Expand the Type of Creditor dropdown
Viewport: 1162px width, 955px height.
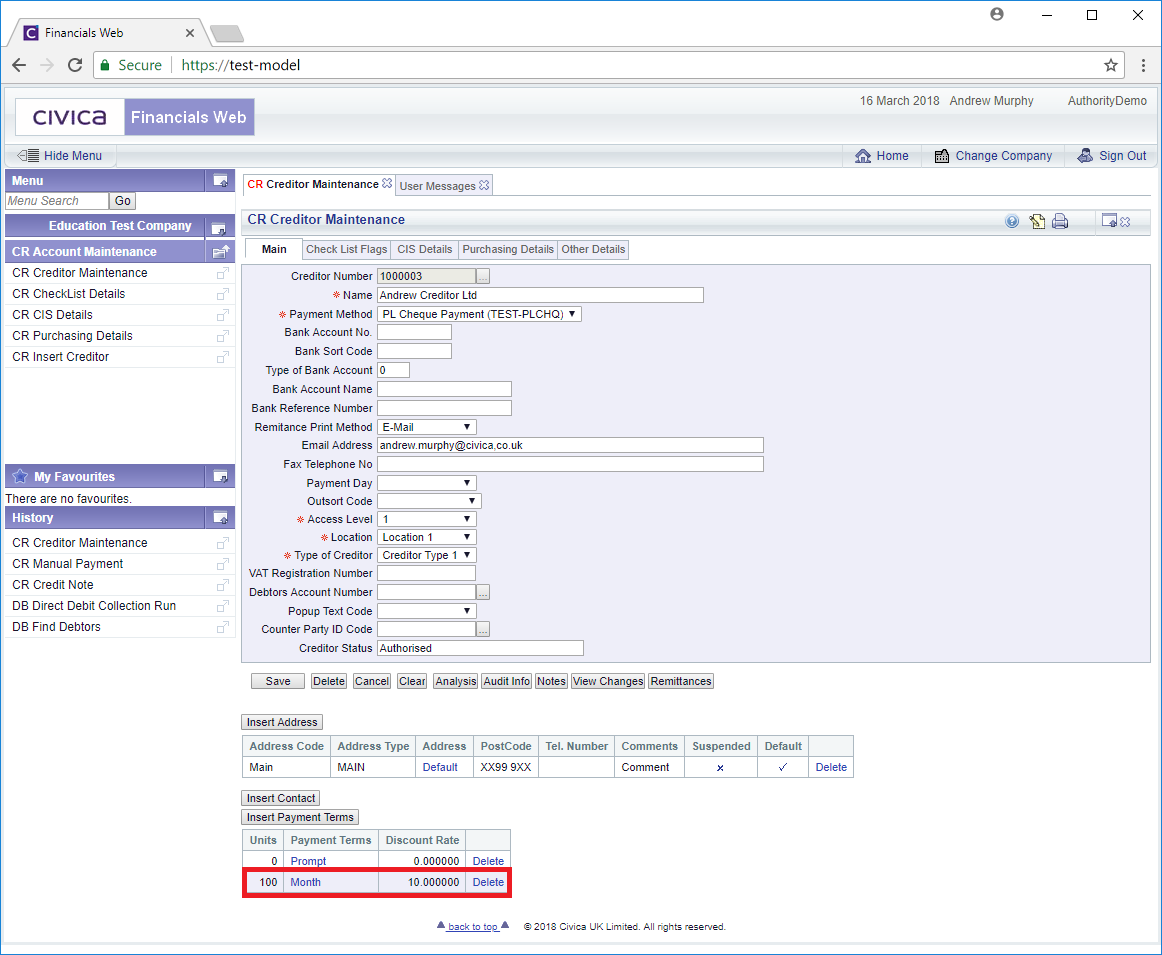pyautogui.click(x=427, y=555)
